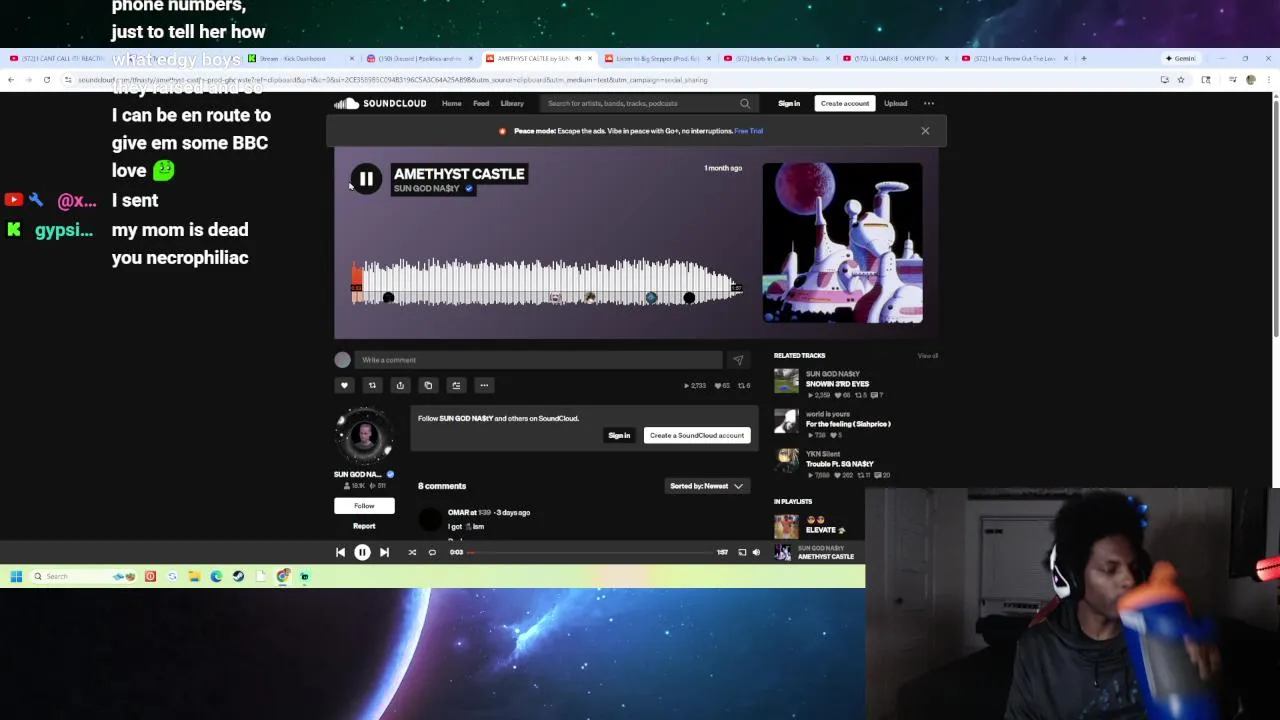Seek within the track waveform
Image resolution: width=1280 pixels, height=720 pixels.
(547, 282)
